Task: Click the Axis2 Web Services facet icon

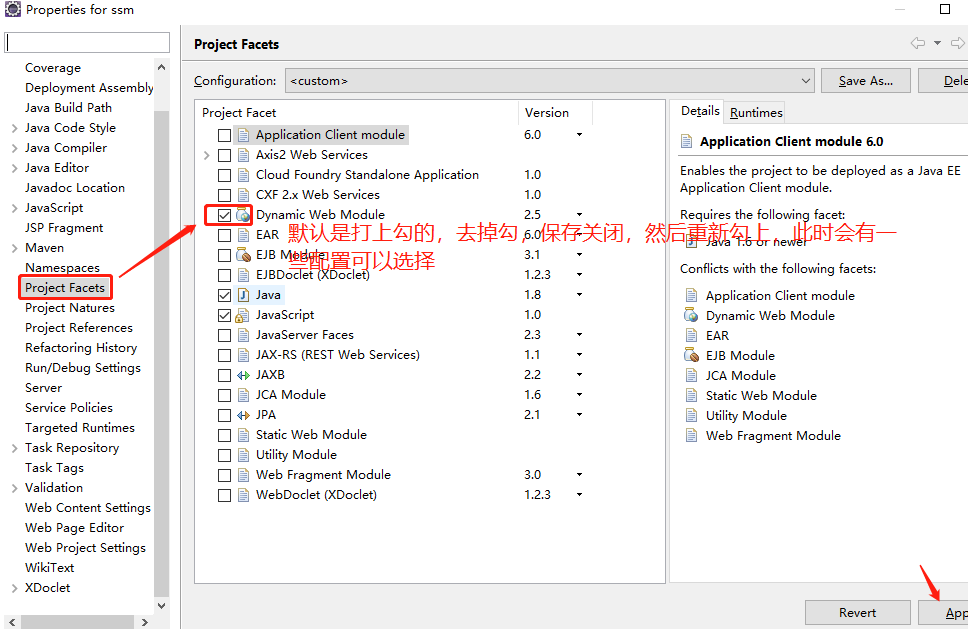Action: (x=243, y=155)
